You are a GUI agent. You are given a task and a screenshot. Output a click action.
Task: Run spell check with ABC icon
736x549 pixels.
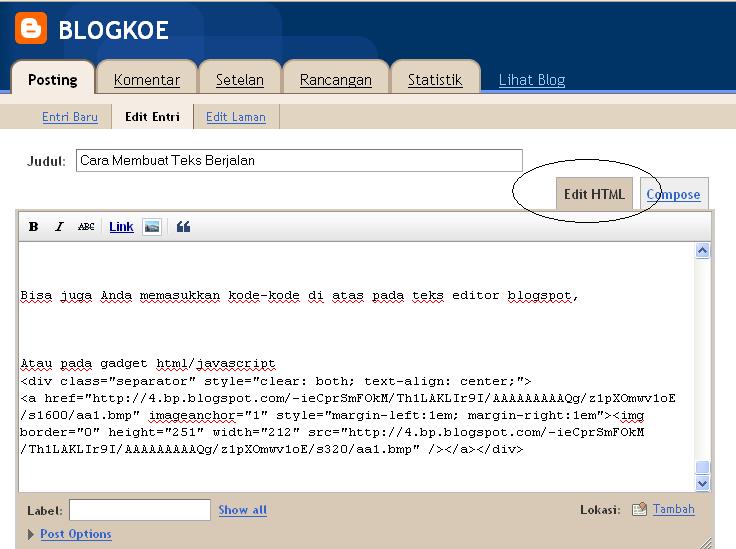86,227
